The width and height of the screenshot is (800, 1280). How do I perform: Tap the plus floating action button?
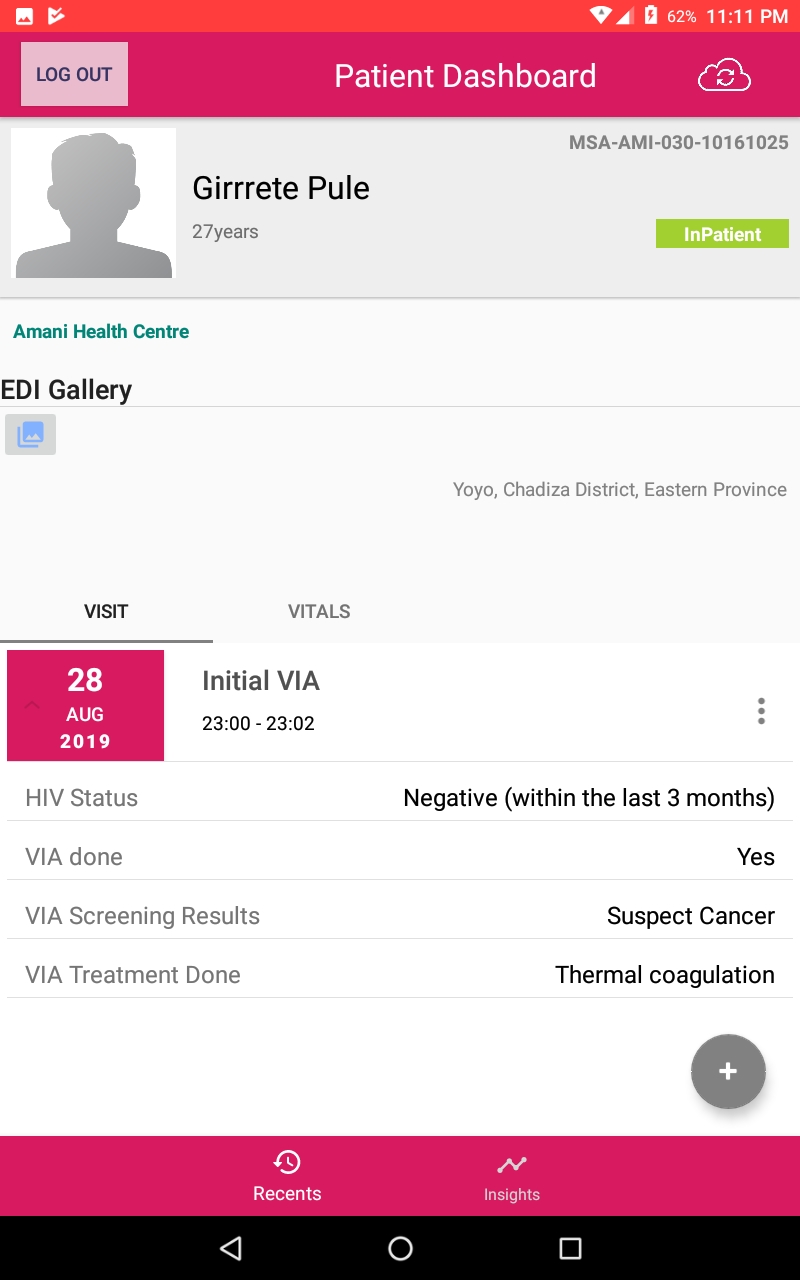[728, 1071]
